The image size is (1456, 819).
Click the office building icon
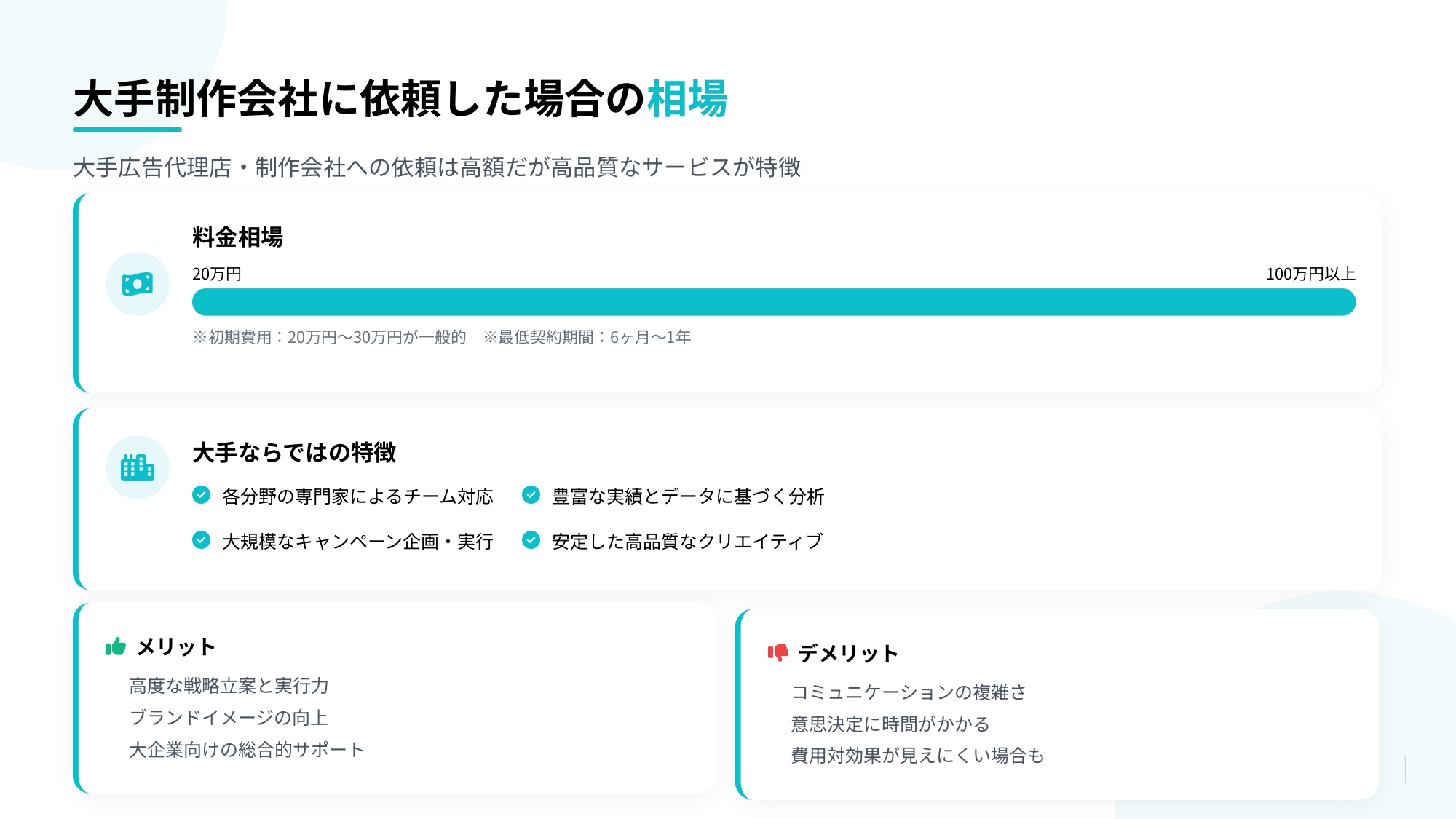click(x=138, y=467)
